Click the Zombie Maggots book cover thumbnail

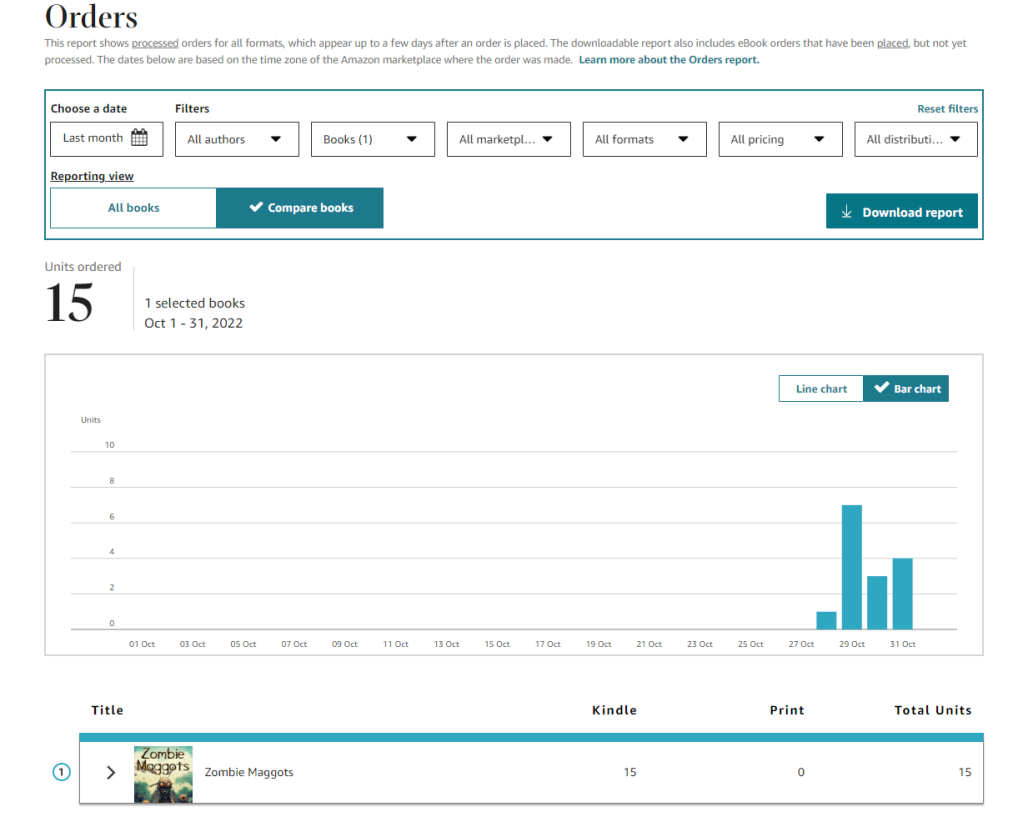point(163,773)
